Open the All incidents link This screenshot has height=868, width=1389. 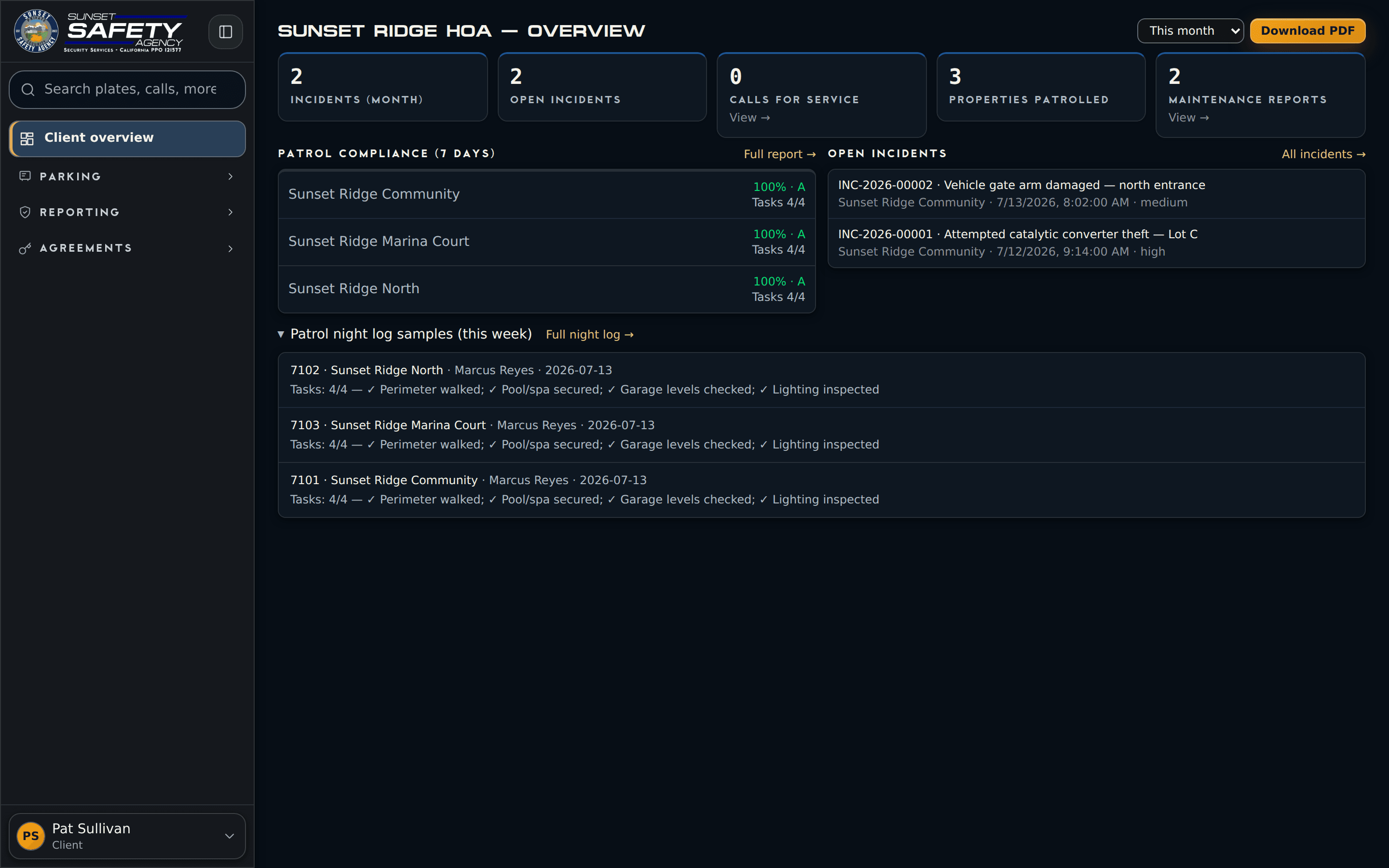point(1323,154)
